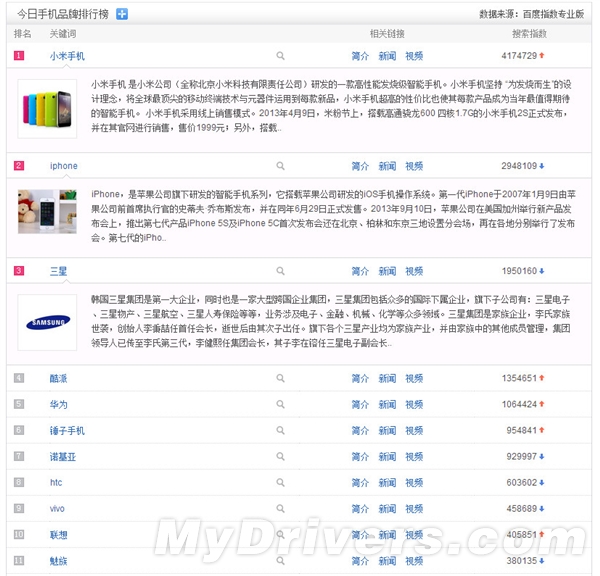Image resolution: width=600 pixels, height=576 pixels.
Task: Open 视频 link for htc
Action: pyautogui.click(x=414, y=482)
